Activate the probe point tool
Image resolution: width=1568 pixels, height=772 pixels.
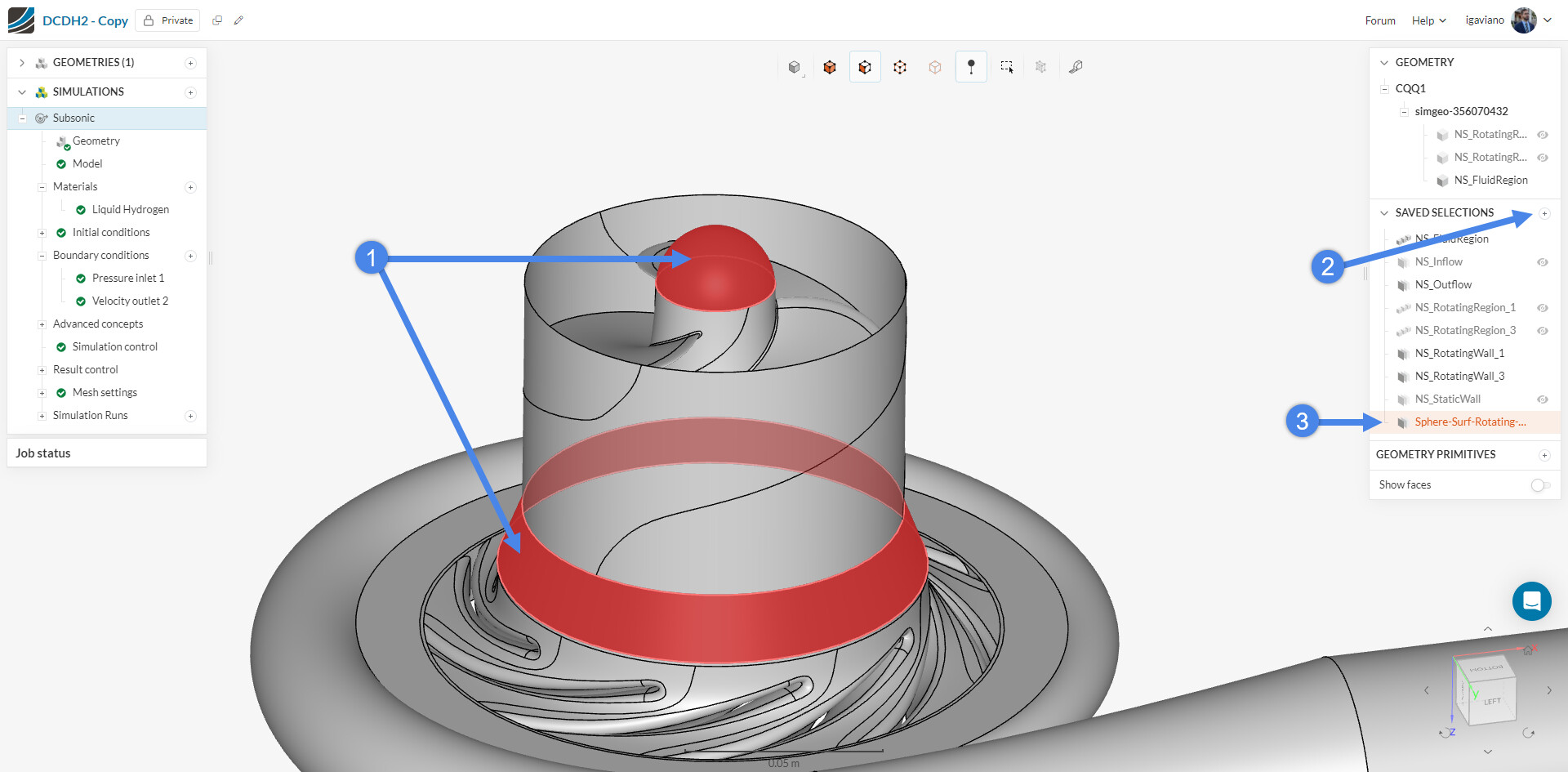tap(971, 66)
